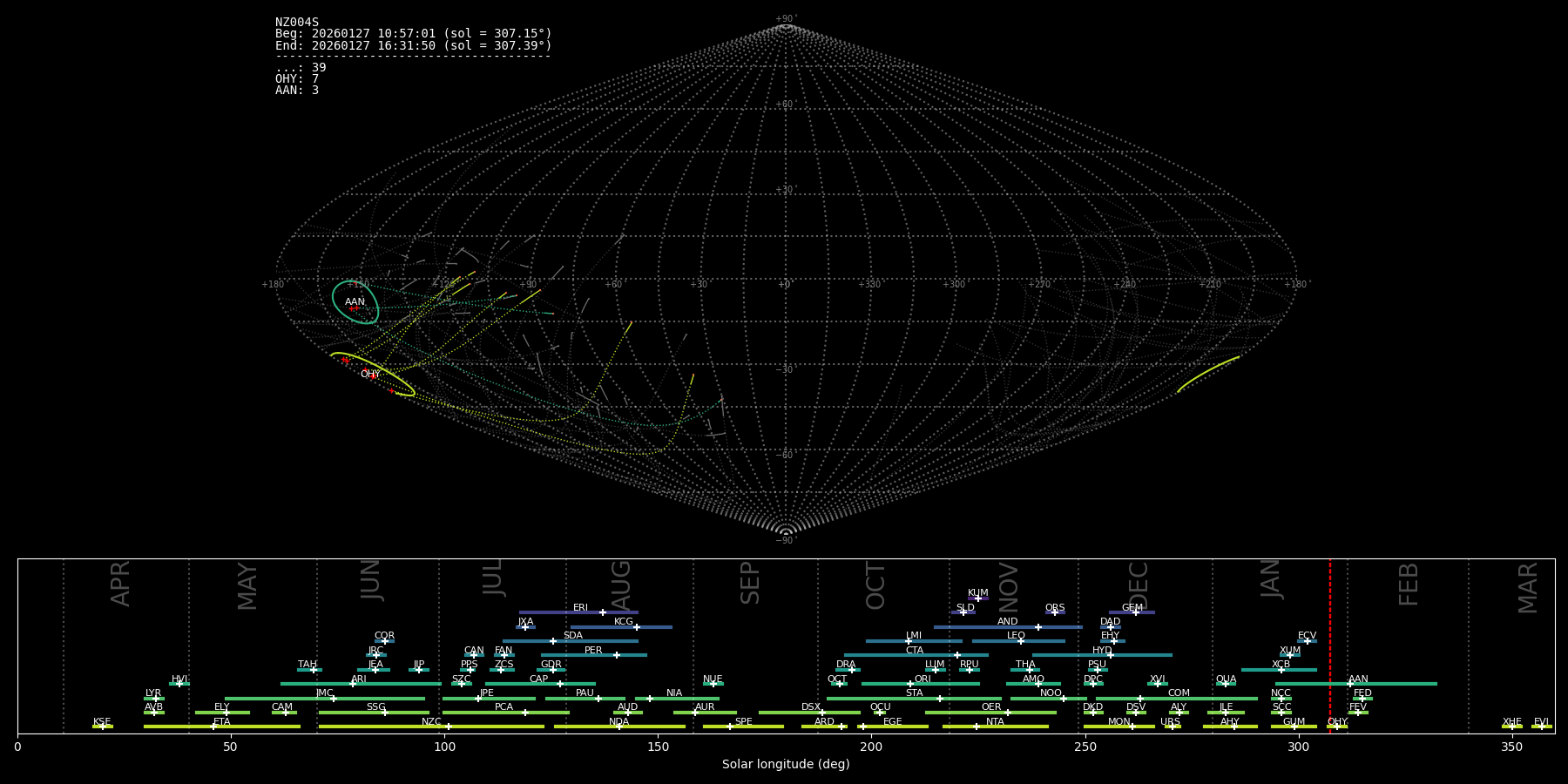Click the XUM shower marker
1568x784 pixels.
pos(1290,655)
